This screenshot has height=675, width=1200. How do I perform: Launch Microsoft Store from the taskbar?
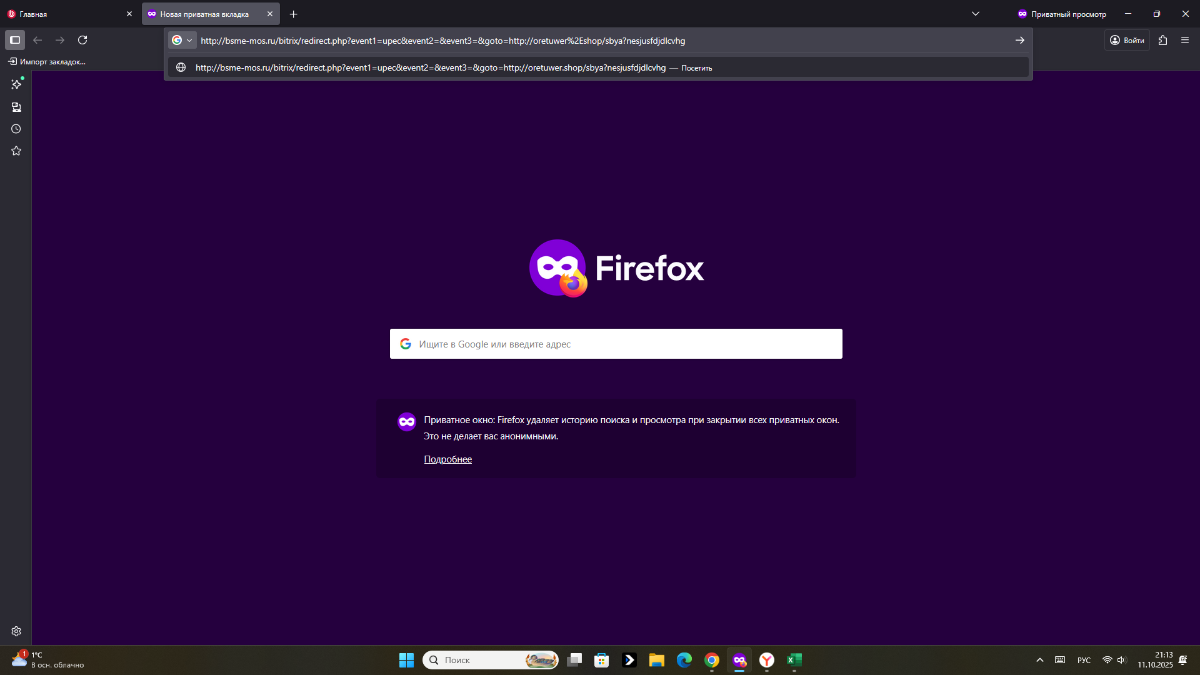[602, 660]
